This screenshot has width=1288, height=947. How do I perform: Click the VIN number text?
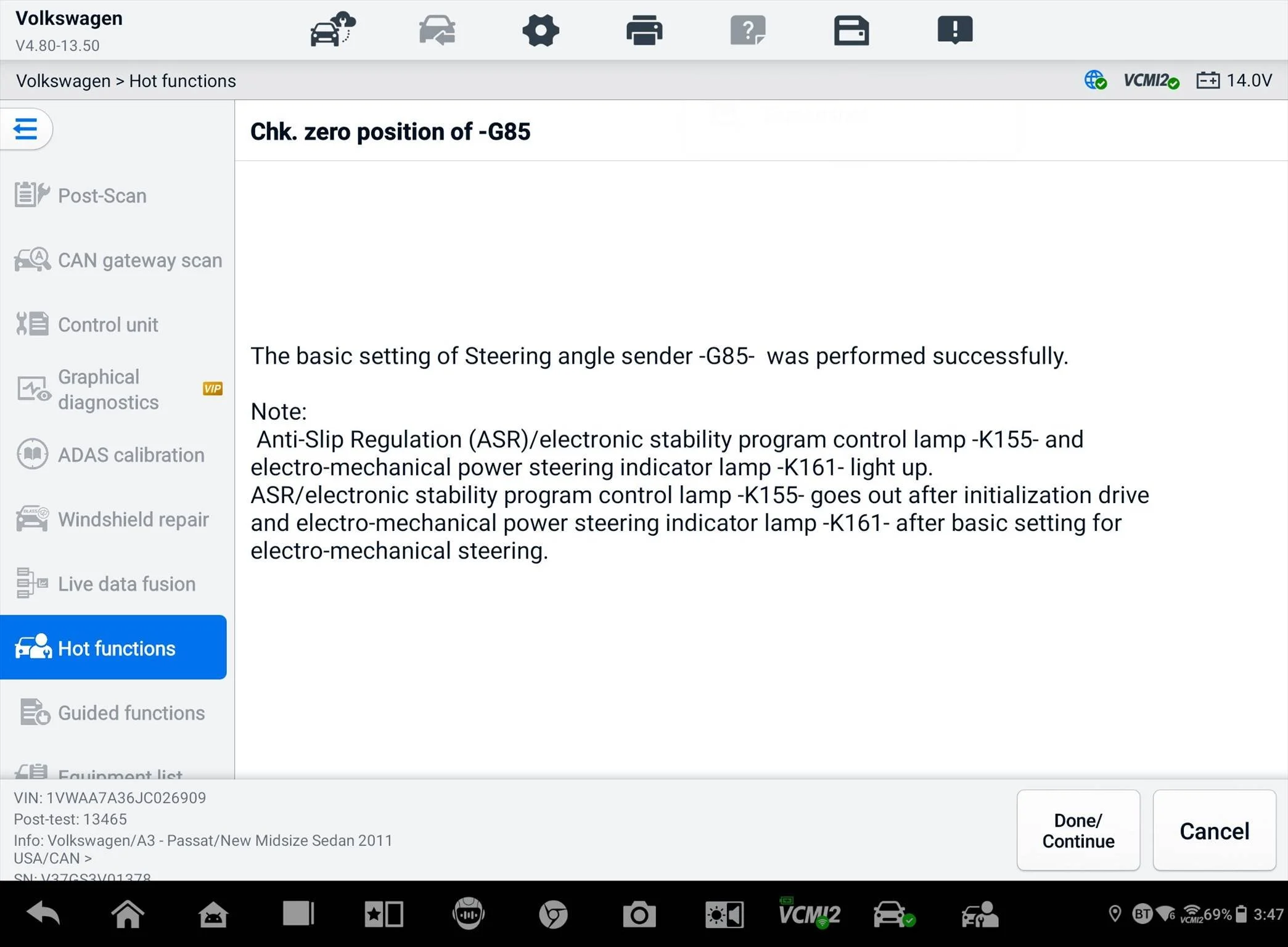tap(110, 798)
